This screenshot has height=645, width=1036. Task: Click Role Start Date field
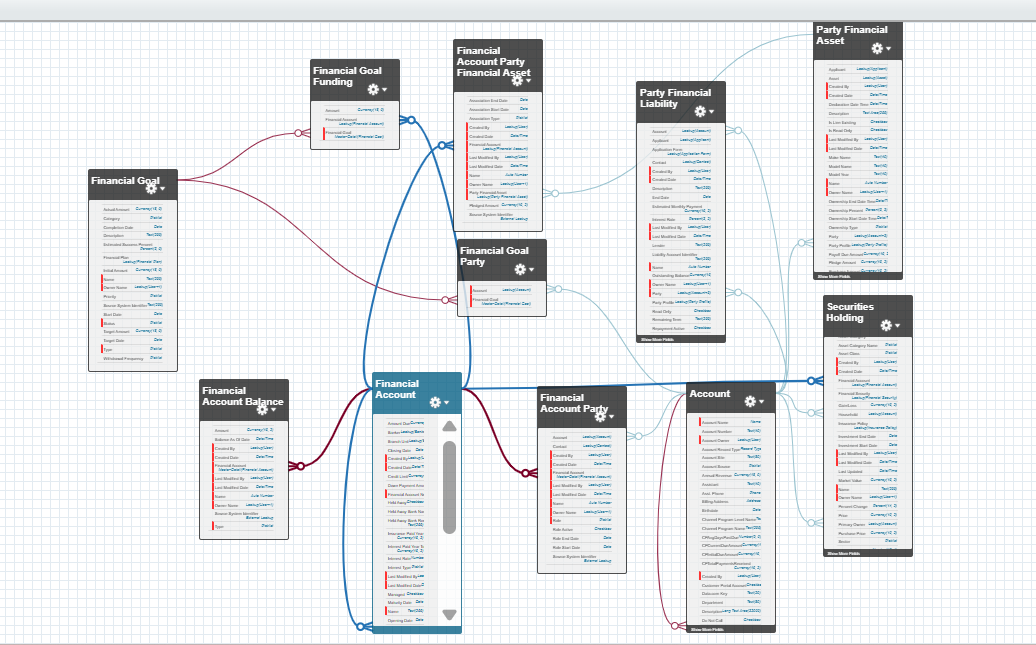click(x=582, y=547)
